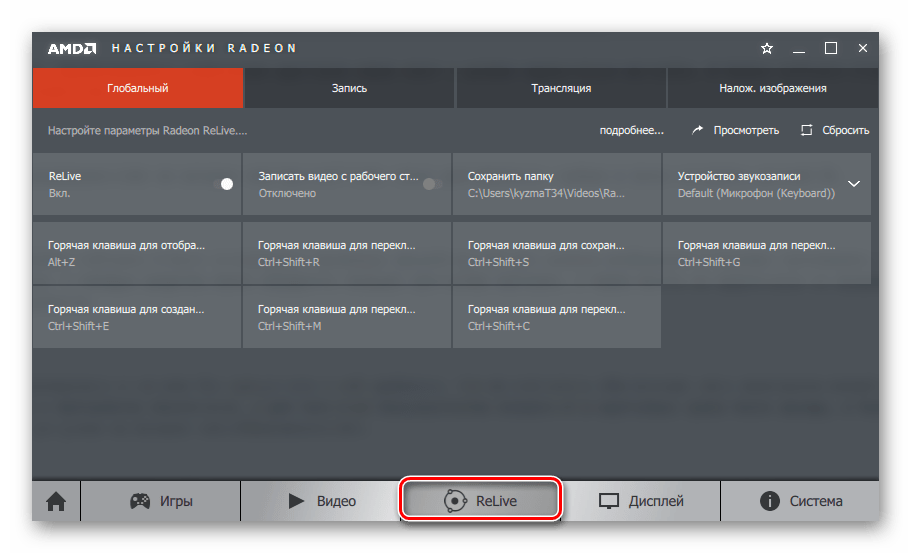911x553 pixels.
Task: Edit the Ctrl+Shift+G hotkey tile
Action: click(x=767, y=253)
